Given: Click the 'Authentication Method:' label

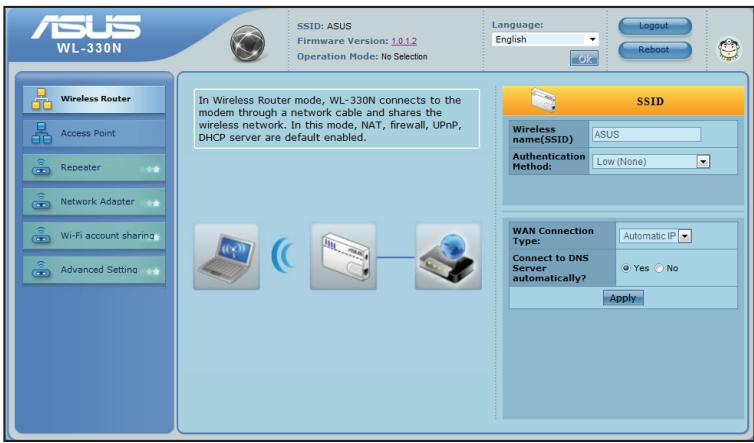Looking at the screenshot, I should point(549,161).
